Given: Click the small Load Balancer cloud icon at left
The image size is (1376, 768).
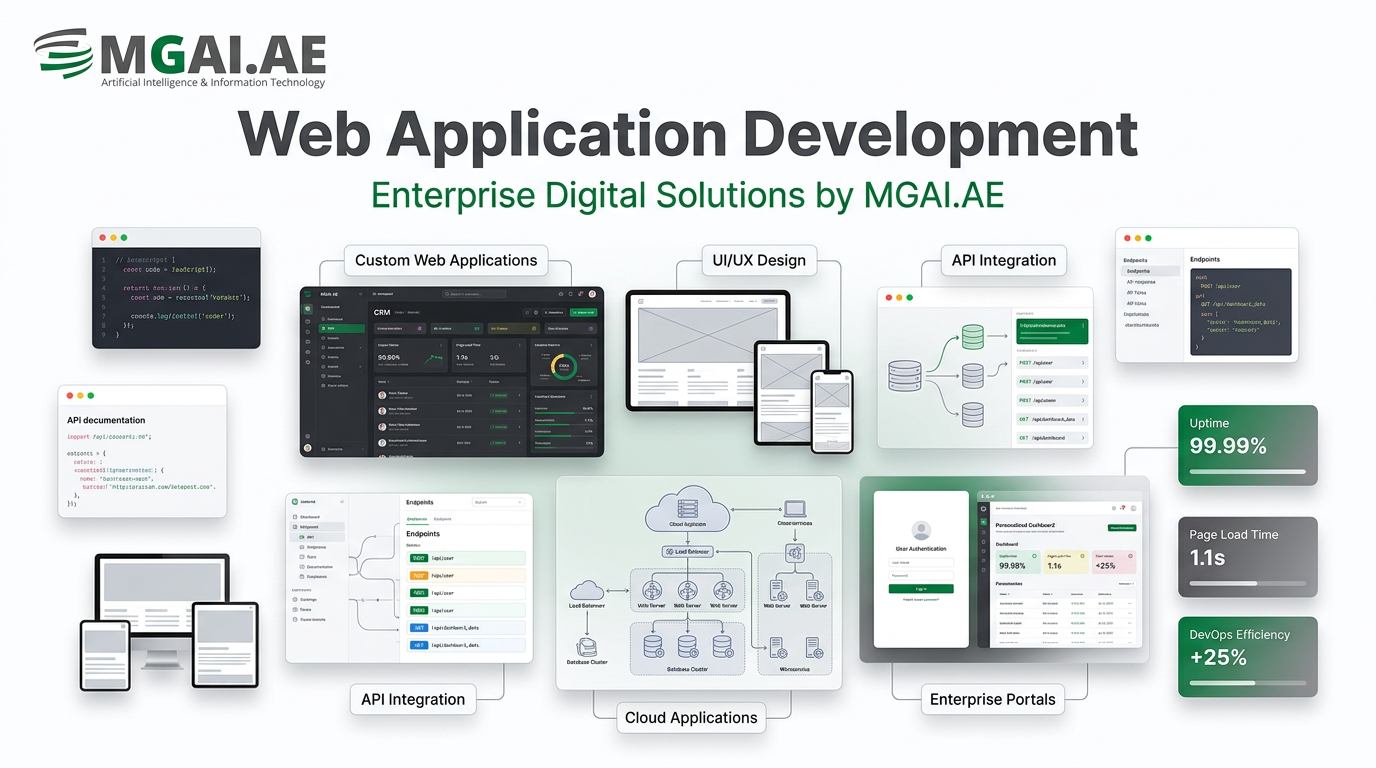Looking at the screenshot, I should (587, 590).
